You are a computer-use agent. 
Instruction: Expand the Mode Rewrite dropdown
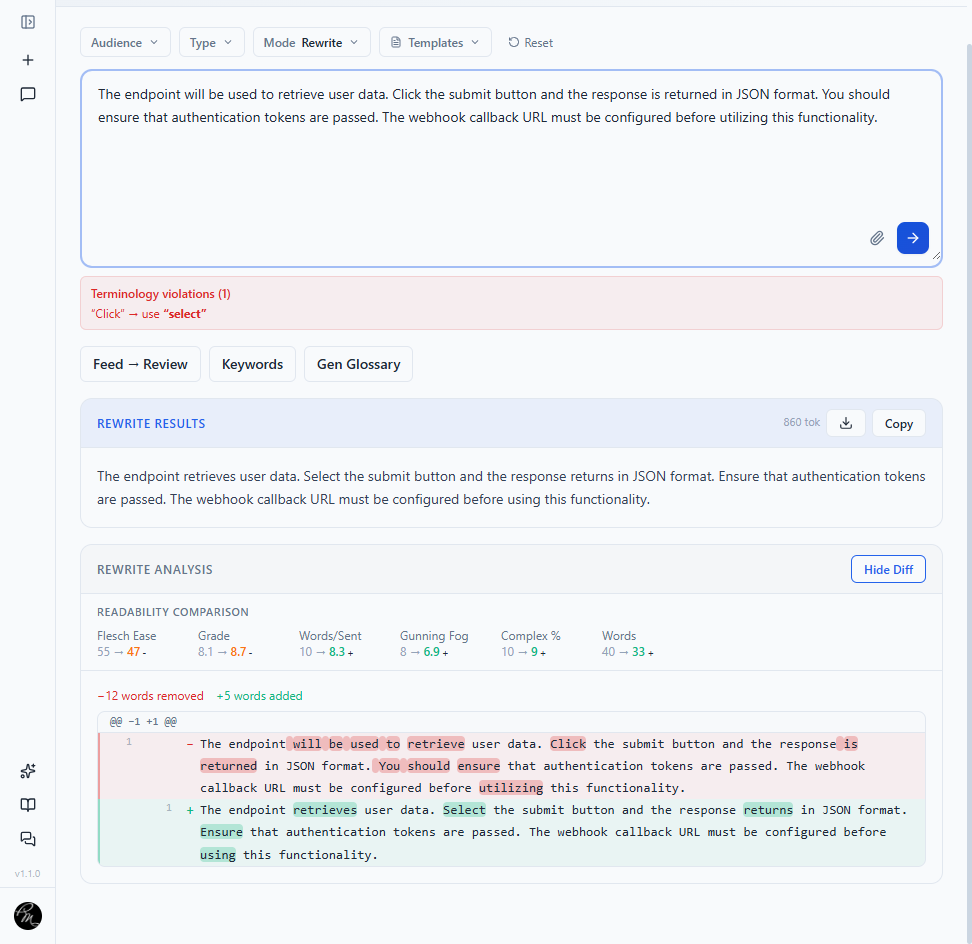click(312, 43)
